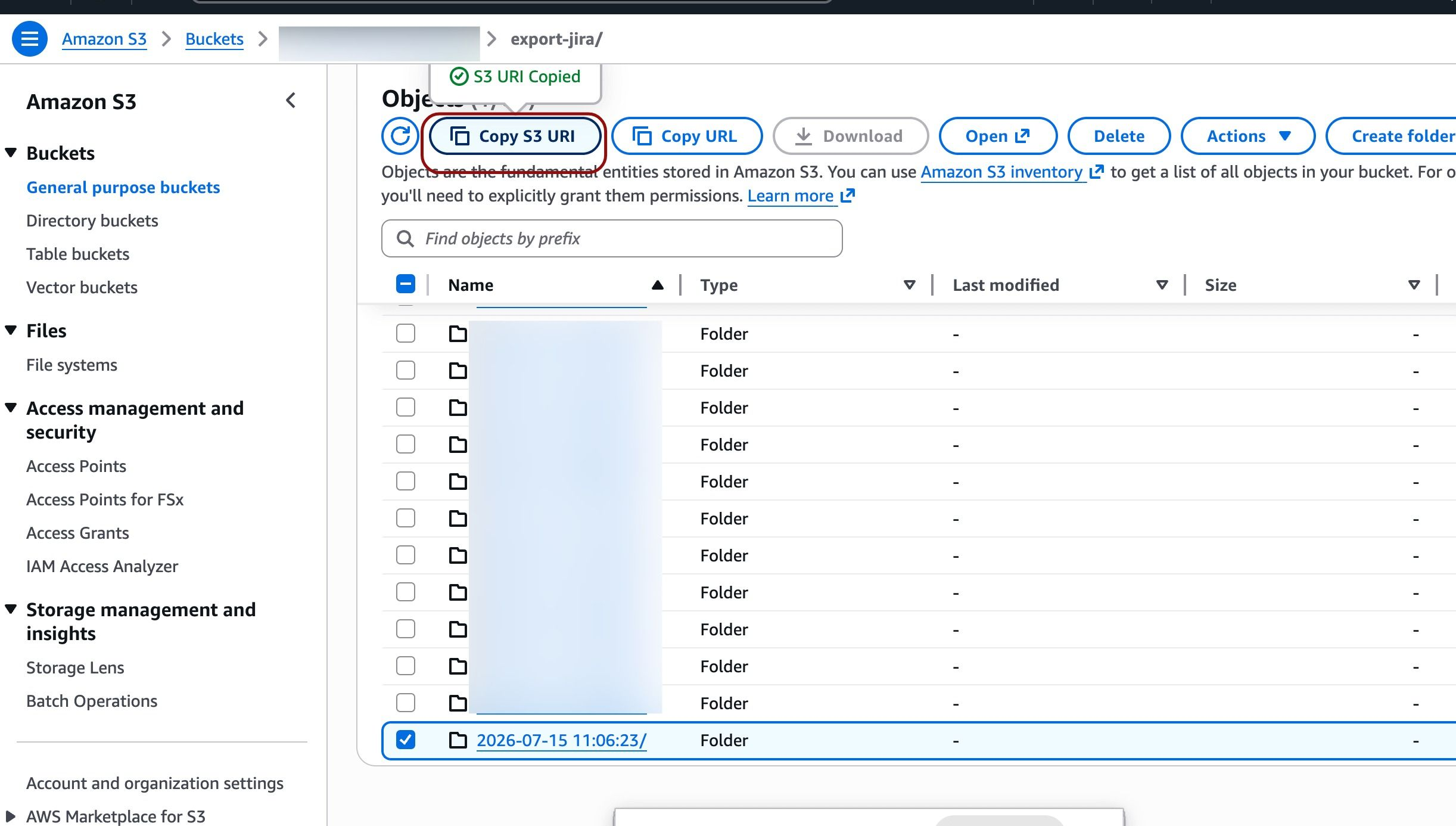Sort by the Type column arrow

coord(909,285)
